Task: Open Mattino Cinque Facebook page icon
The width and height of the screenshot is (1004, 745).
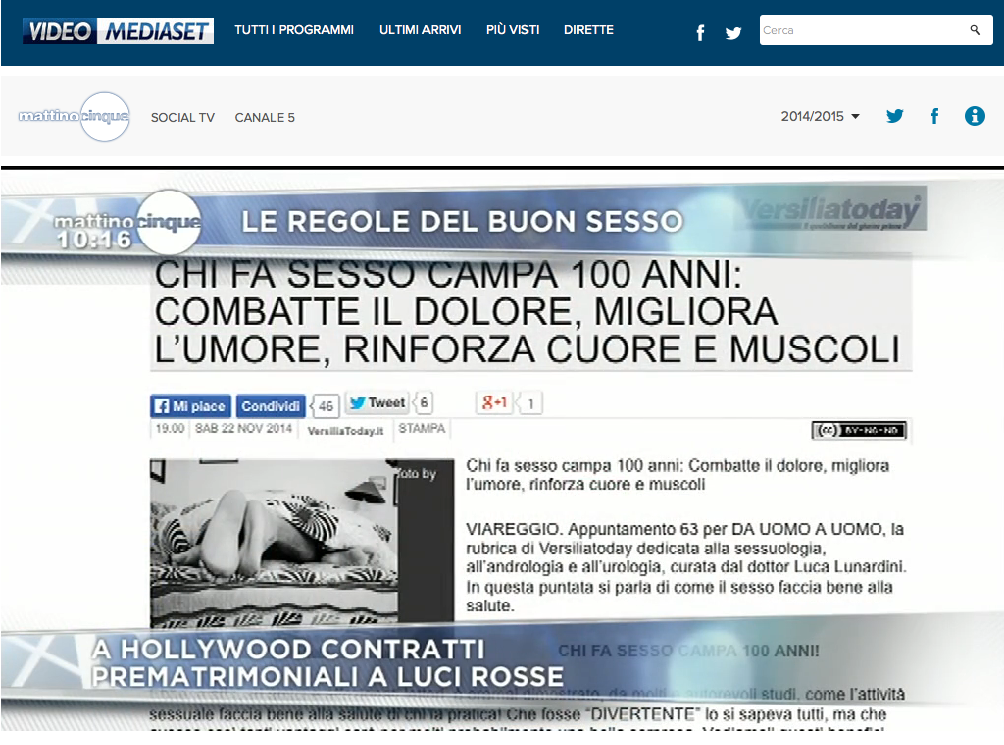Action: pos(934,116)
